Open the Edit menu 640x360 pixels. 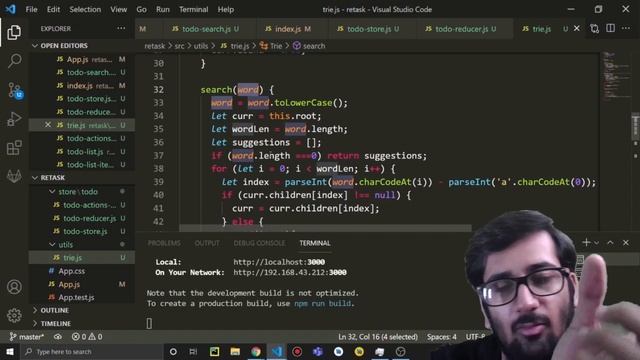[x=53, y=9]
